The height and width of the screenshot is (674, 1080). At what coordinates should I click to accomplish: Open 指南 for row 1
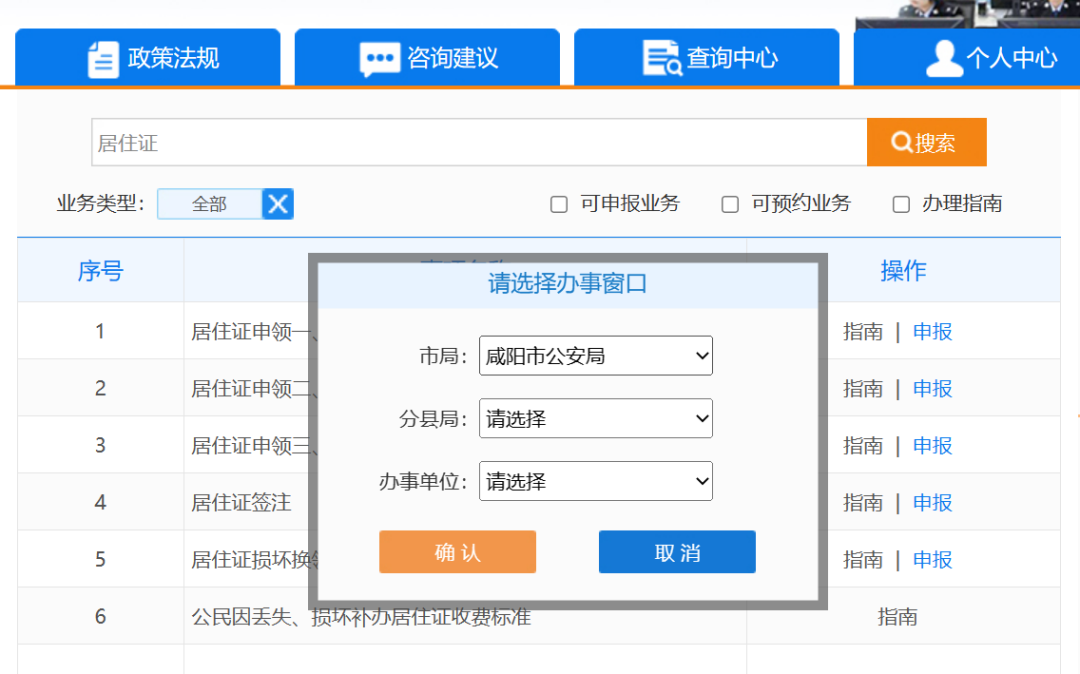(862, 332)
